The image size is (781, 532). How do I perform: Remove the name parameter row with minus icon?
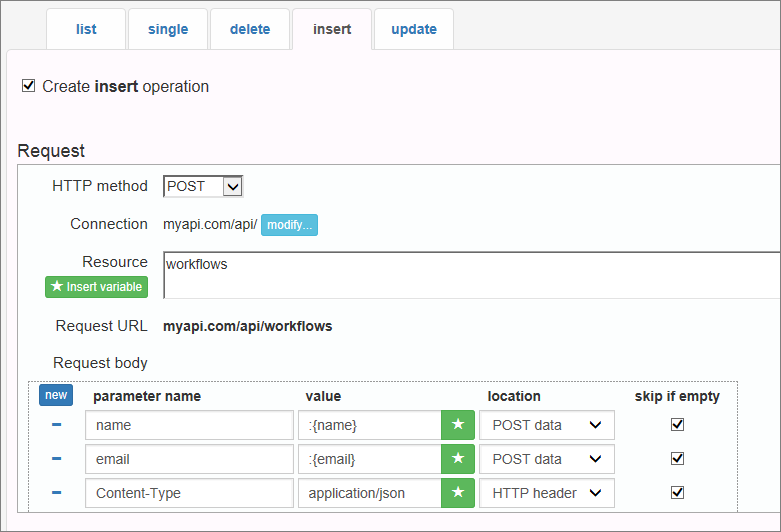point(57,425)
